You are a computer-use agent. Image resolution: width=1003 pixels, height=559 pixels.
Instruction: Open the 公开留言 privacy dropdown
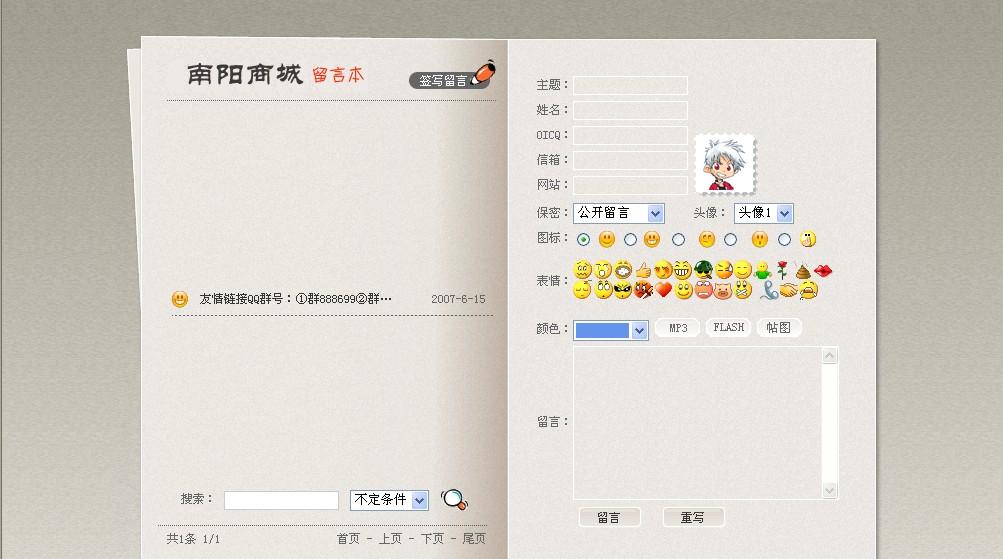point(619,213)
